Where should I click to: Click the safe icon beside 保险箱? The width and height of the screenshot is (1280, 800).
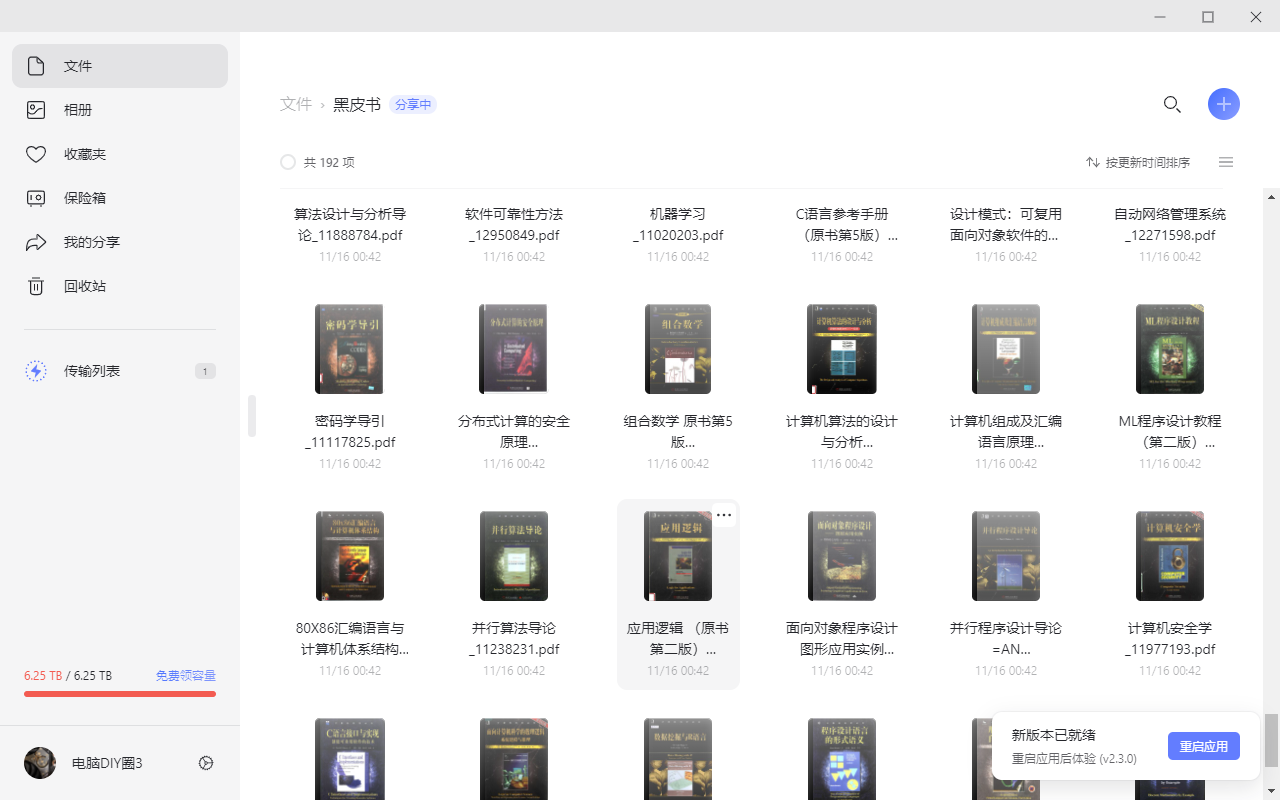click(36, 198)
